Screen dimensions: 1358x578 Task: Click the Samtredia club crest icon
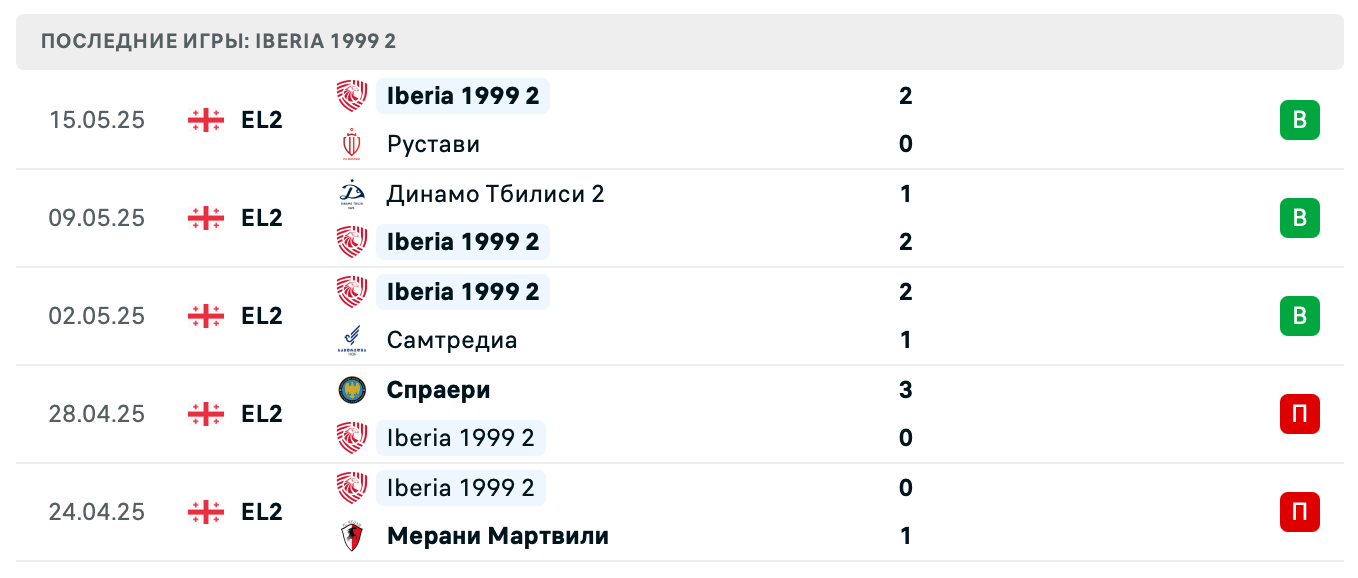click(352, 341)
